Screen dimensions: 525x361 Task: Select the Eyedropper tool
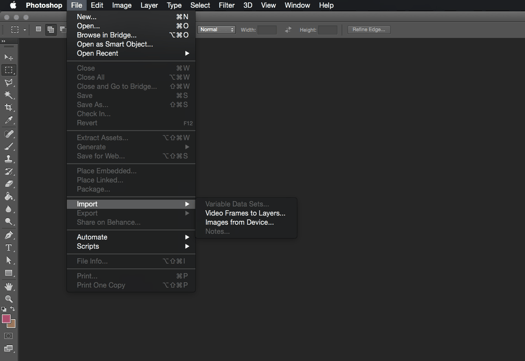click(8, 120)
